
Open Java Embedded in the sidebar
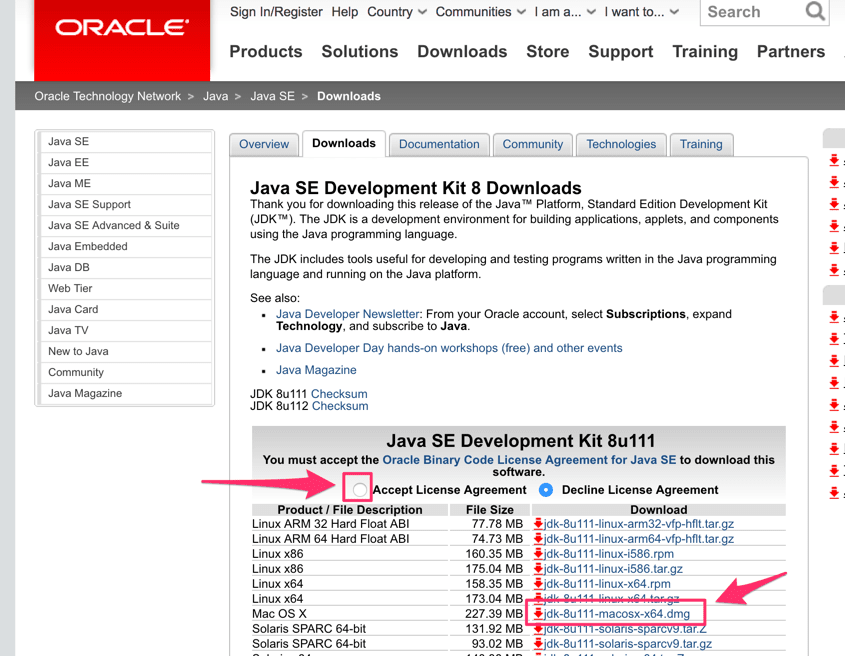pos(126,246)
